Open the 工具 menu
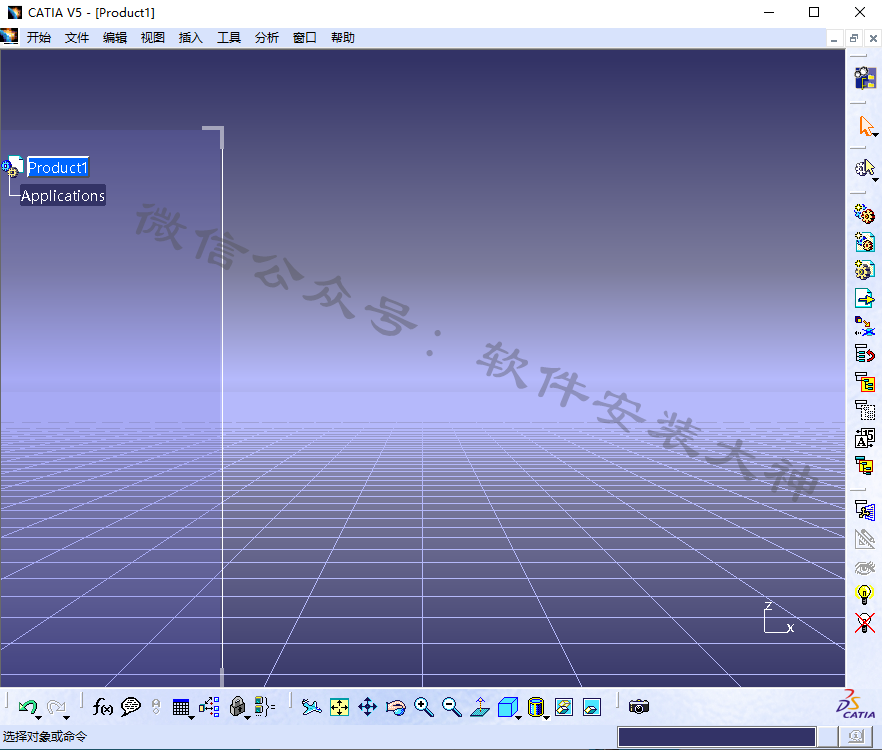This screenshot has height=750, width=882. pos(228,38)
